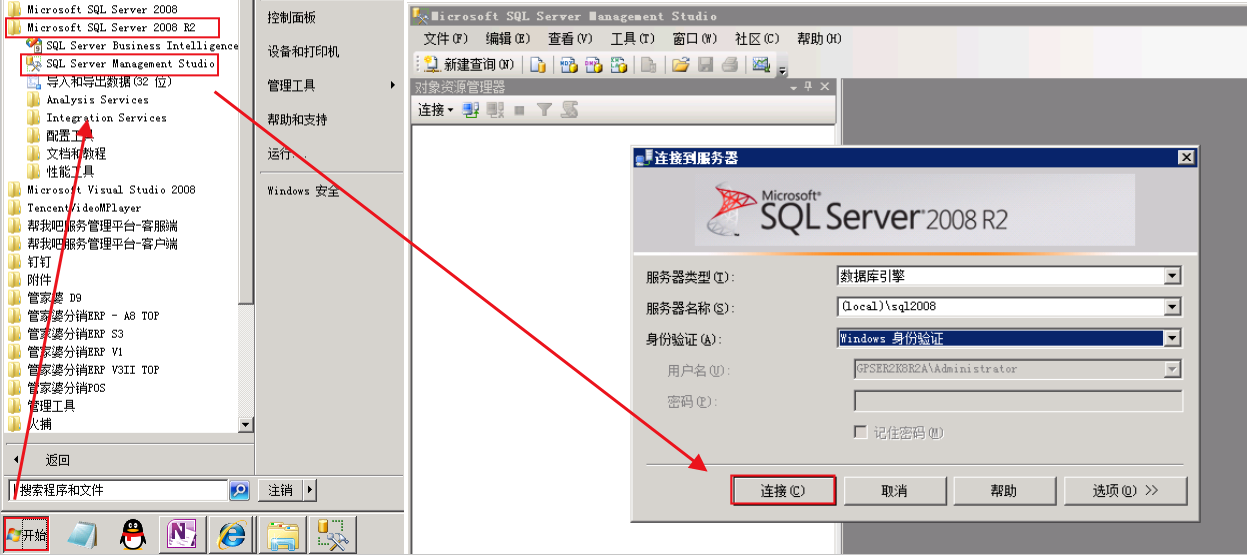Click the connect Object Explorer icon
This screenshot has height=555, width=1247.
point(471,110)
